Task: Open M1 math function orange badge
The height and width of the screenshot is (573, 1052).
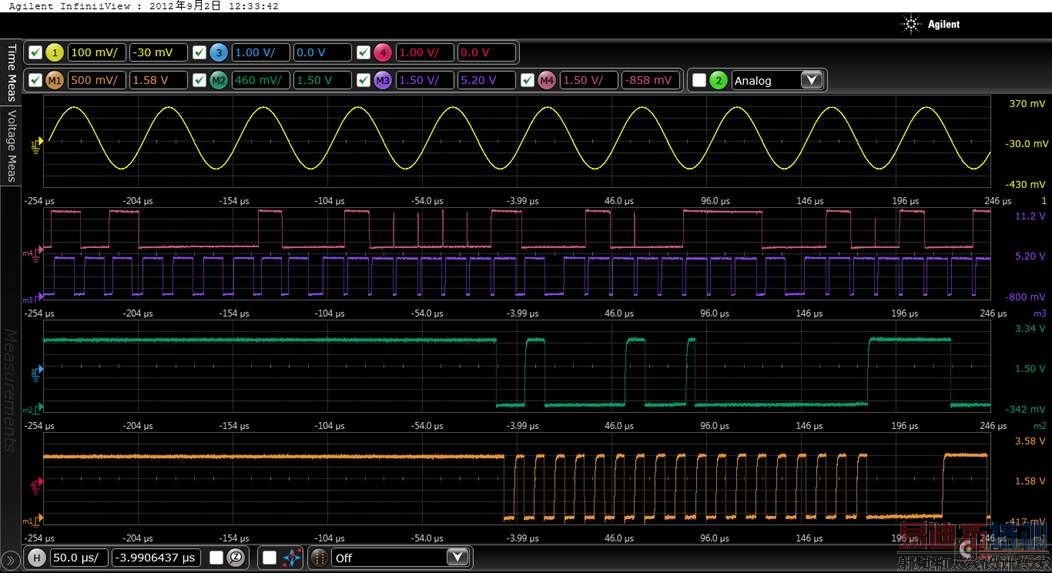Action: click(x=54, y=81)
